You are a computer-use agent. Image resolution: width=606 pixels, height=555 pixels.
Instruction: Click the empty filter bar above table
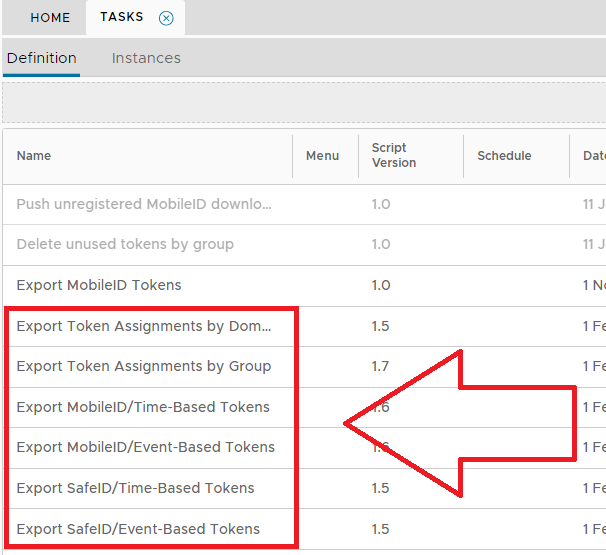pyautogui.click(x=304, y=103)
